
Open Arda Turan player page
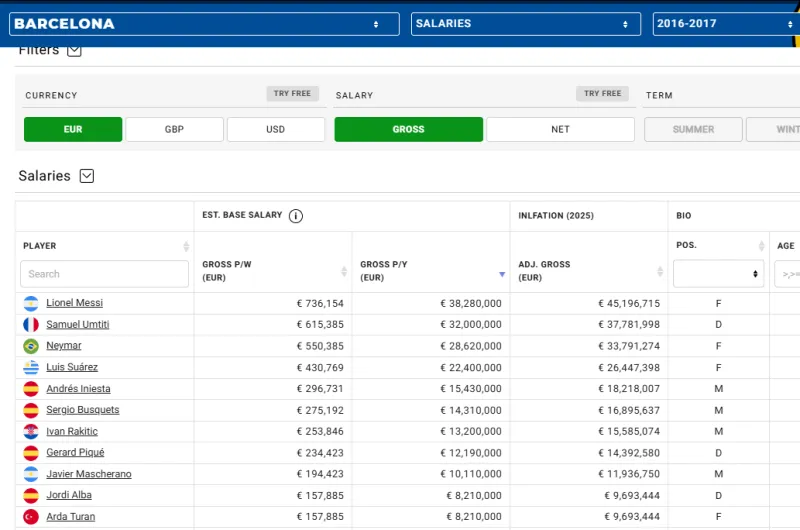pyautogui.click(x=70, y=517)
